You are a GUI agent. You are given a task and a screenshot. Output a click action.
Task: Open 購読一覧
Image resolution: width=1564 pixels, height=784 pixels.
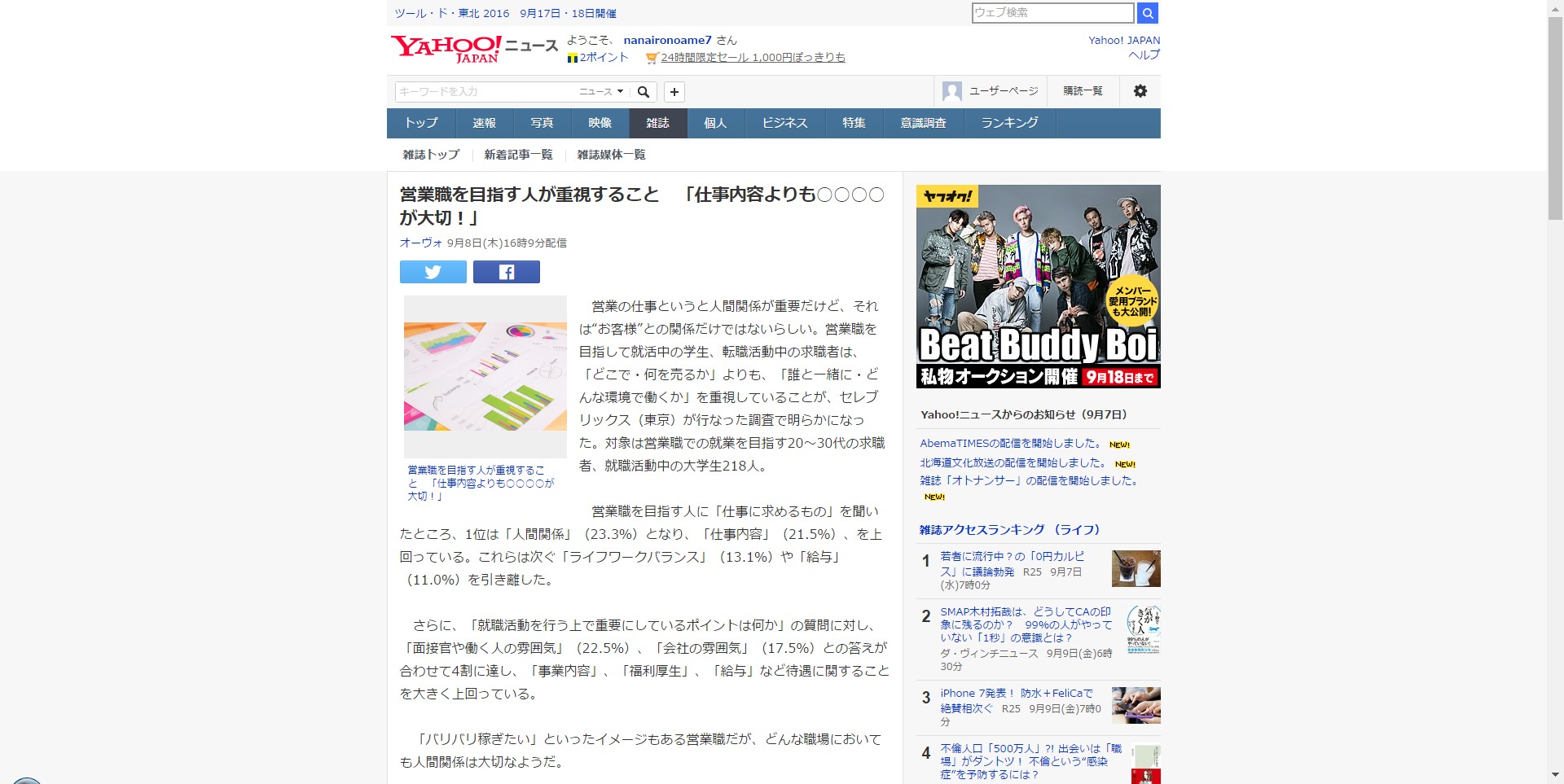pyautogui.click(x=1083, y=91)
